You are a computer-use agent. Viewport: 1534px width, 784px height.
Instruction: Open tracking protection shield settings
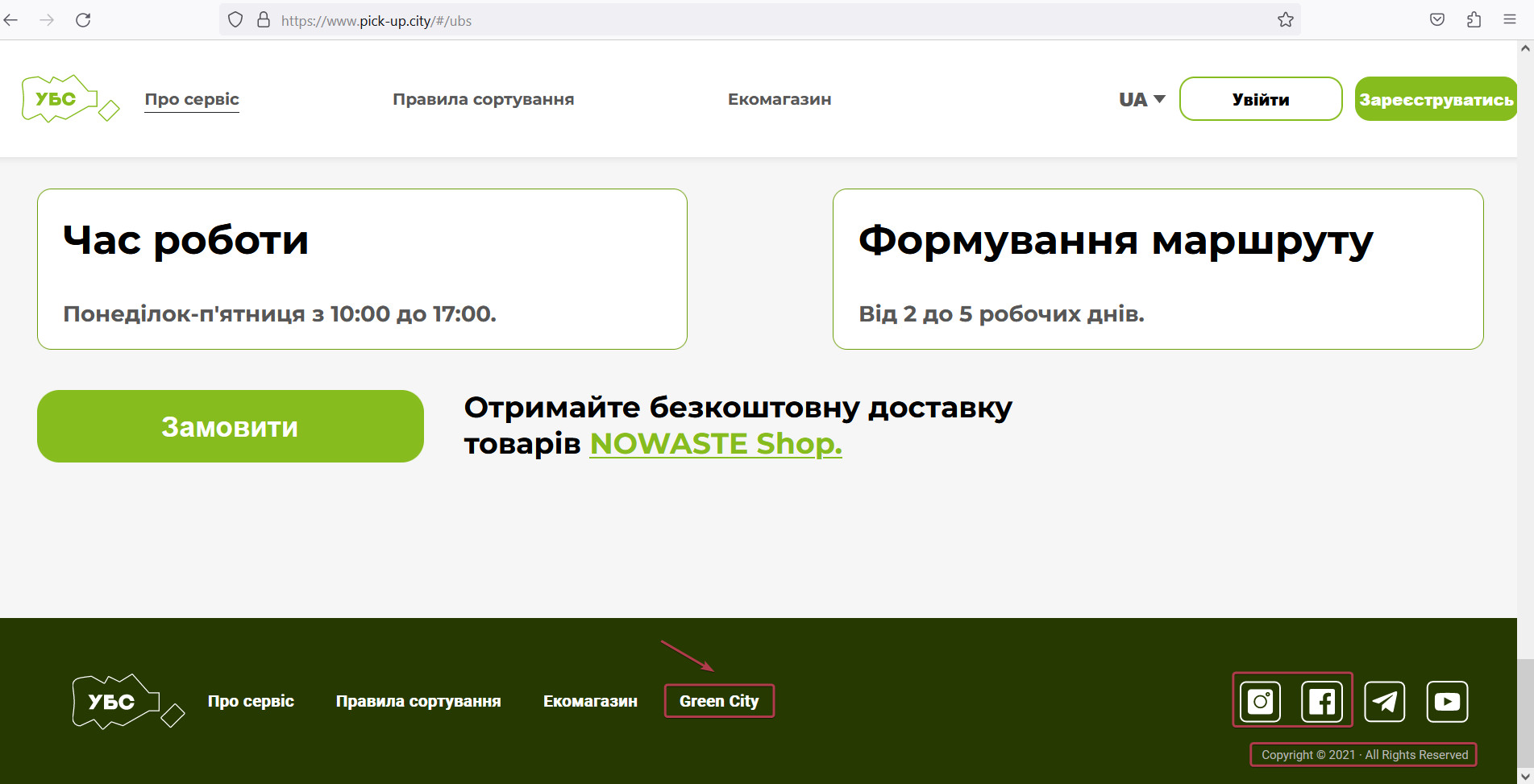(x=235, y=19)
